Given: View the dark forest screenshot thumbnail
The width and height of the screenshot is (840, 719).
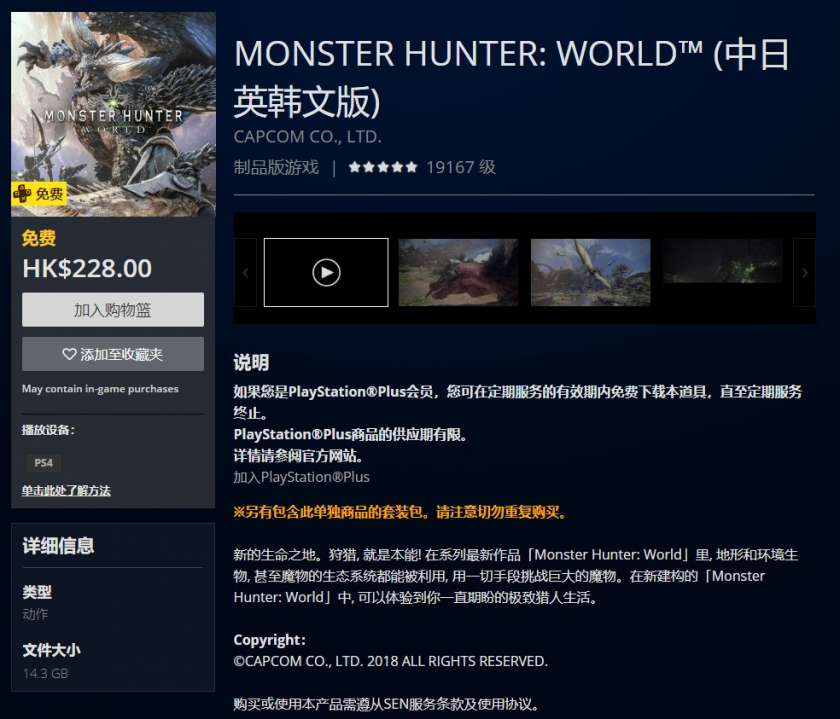Looking at the screenshot, I should point(723,261).
